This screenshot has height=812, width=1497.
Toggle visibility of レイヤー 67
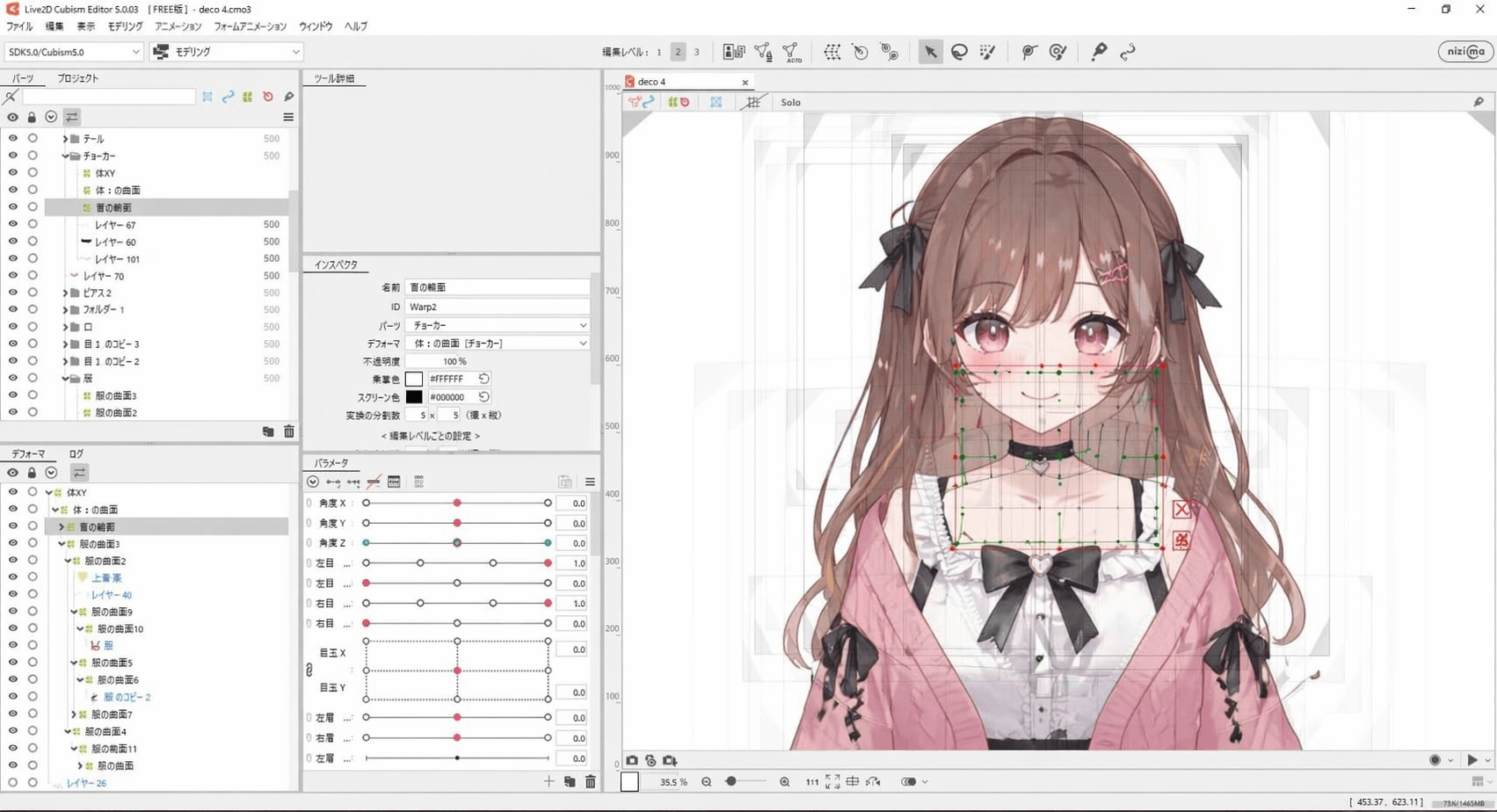click(12, 224)
